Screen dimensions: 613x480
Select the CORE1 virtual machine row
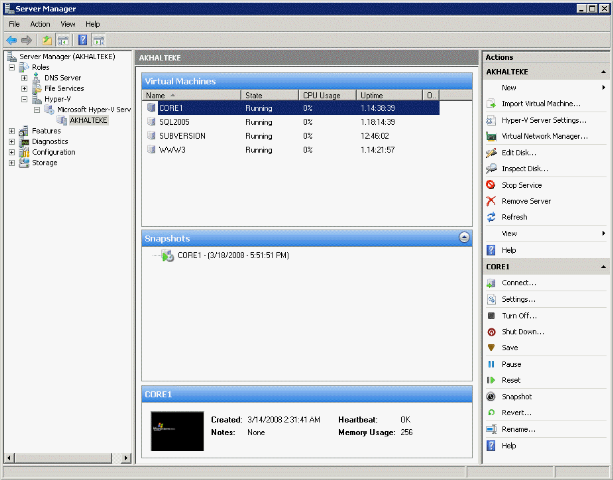click(291, 108)
